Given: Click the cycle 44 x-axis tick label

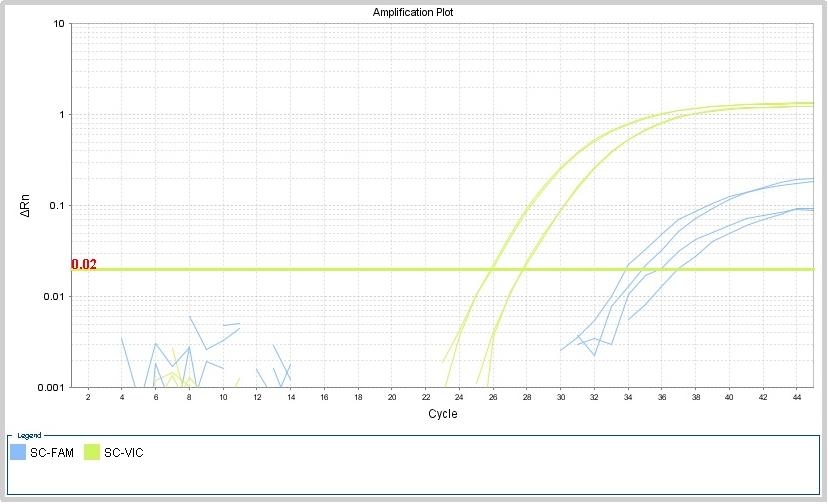Looking at the screenshot, I should click(796, 398).
